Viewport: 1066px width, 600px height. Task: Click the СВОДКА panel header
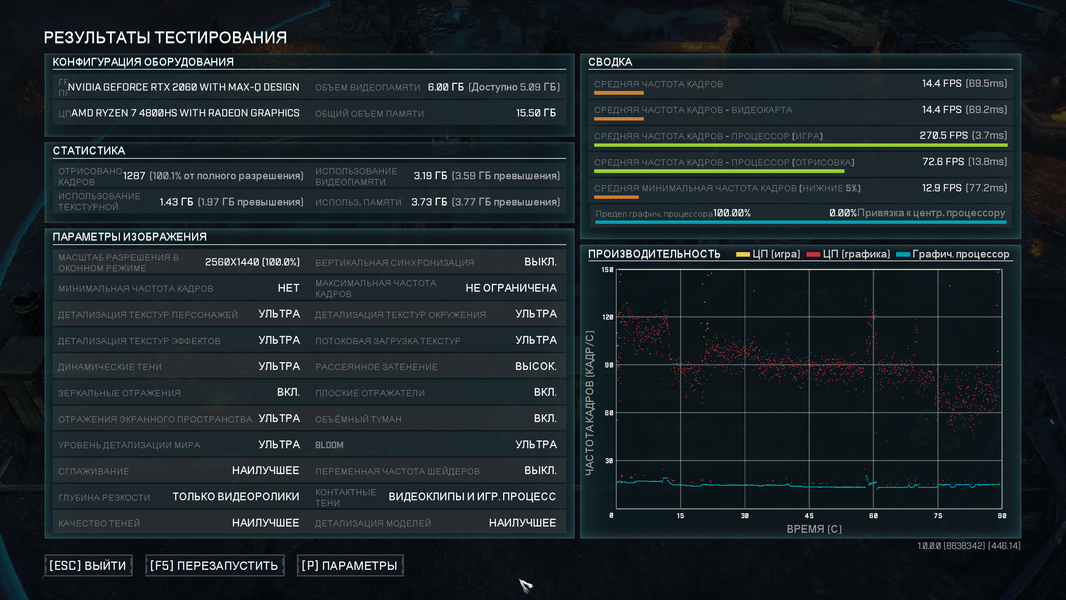click(611, 62)
